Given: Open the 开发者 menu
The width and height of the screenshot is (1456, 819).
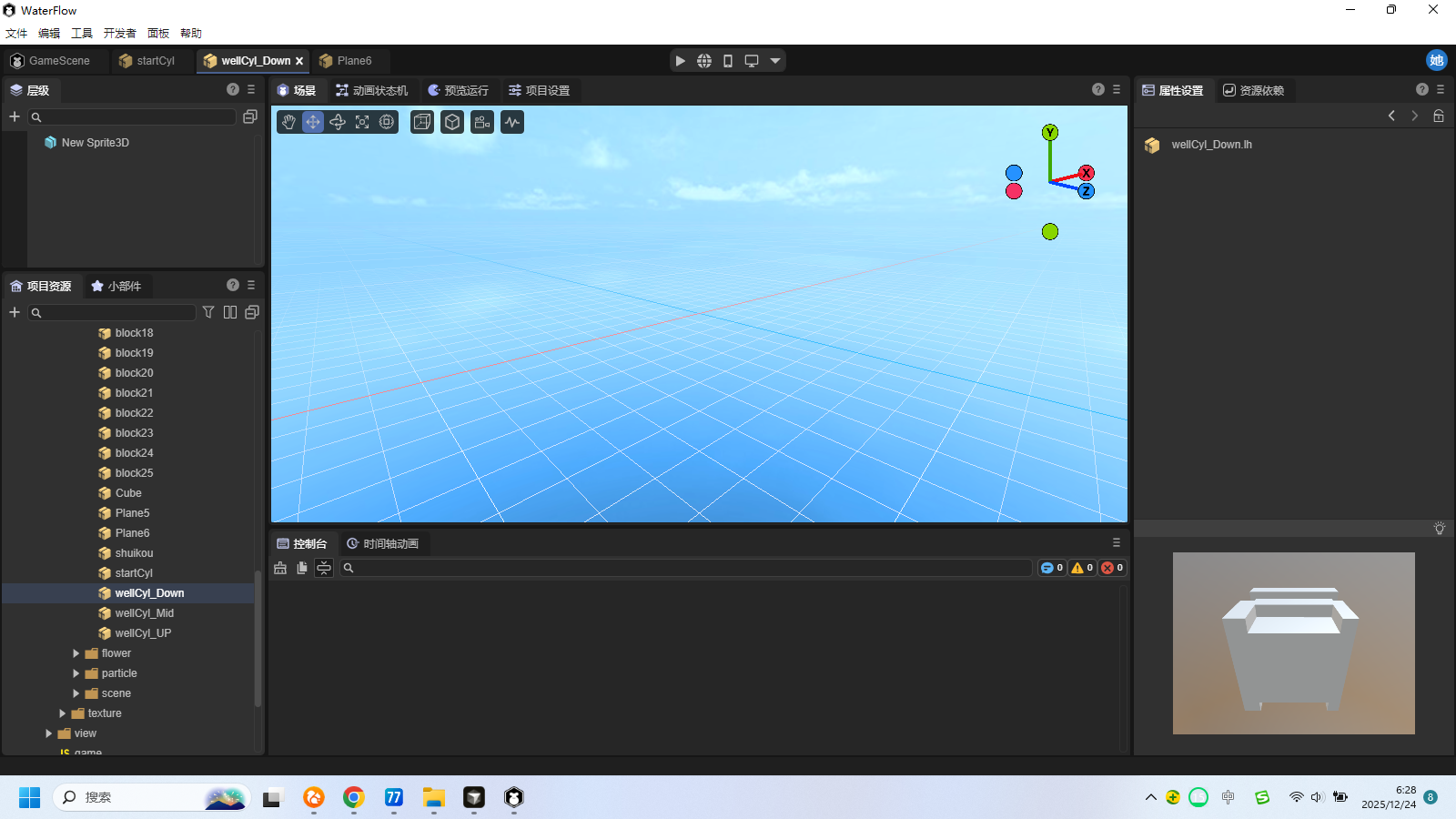Looking at the screenshot, I should 119,33.
